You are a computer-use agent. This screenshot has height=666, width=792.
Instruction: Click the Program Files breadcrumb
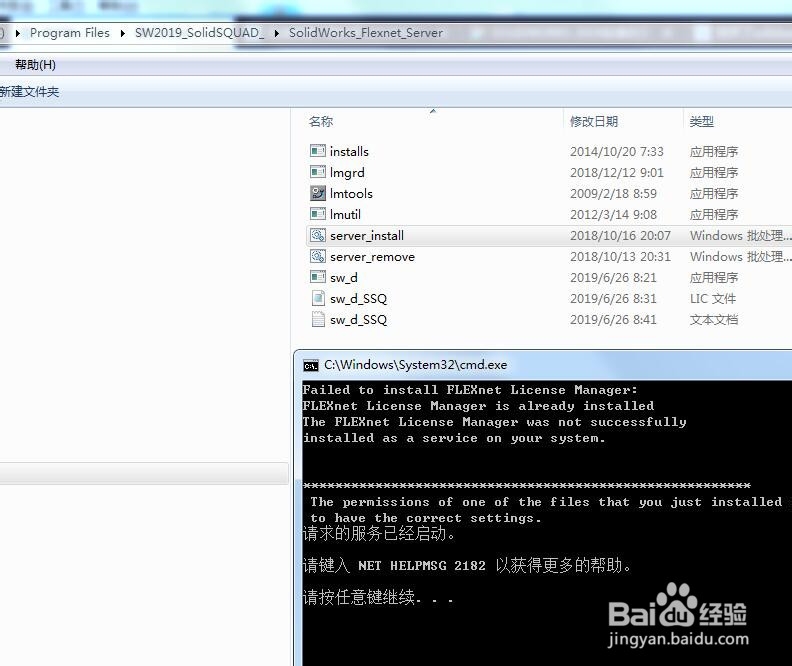coord(70,33)
